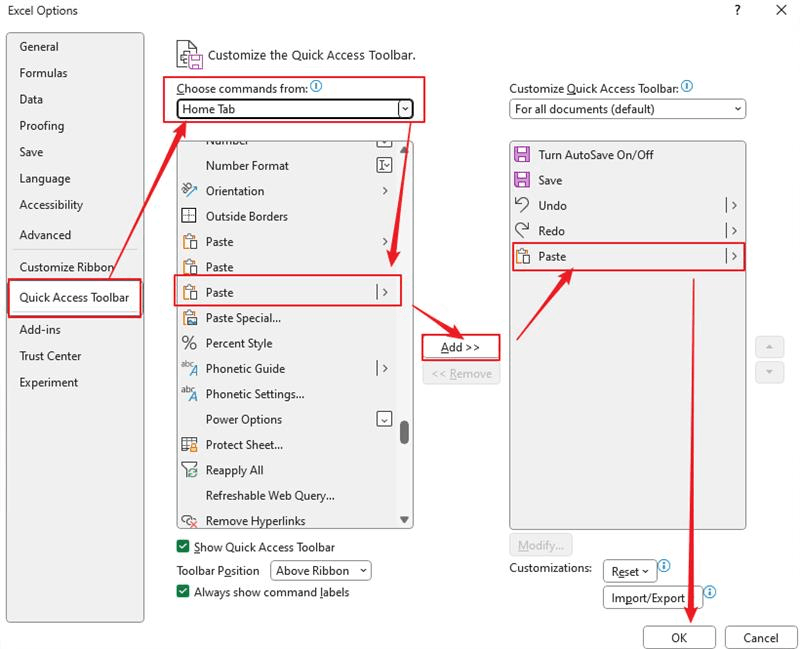The image size is (800, 649).
Task: Select the Redo icon in the right list
Action: tap(522, 230)
